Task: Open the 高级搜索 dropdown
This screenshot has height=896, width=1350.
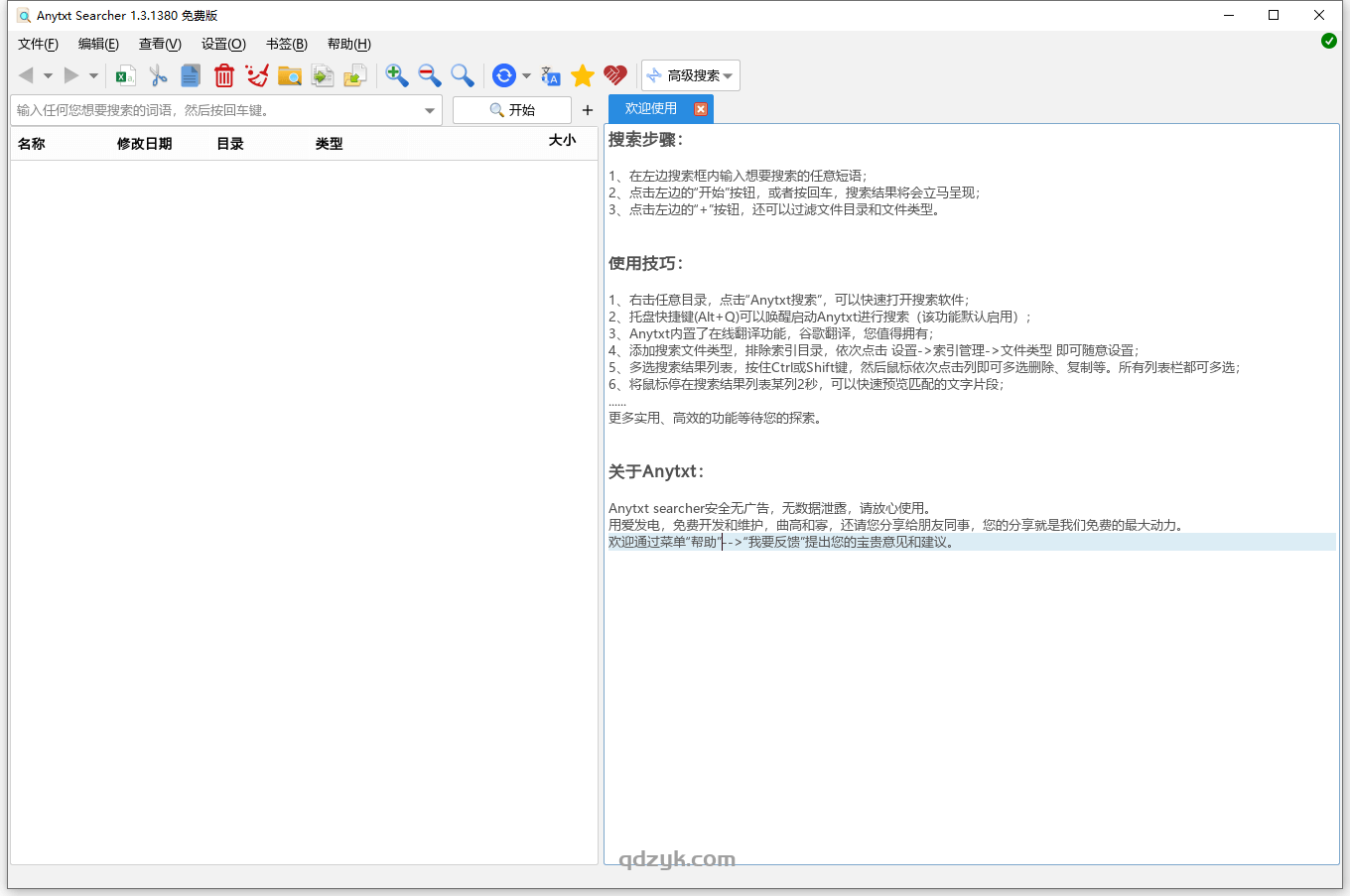Action: point(690,74)
